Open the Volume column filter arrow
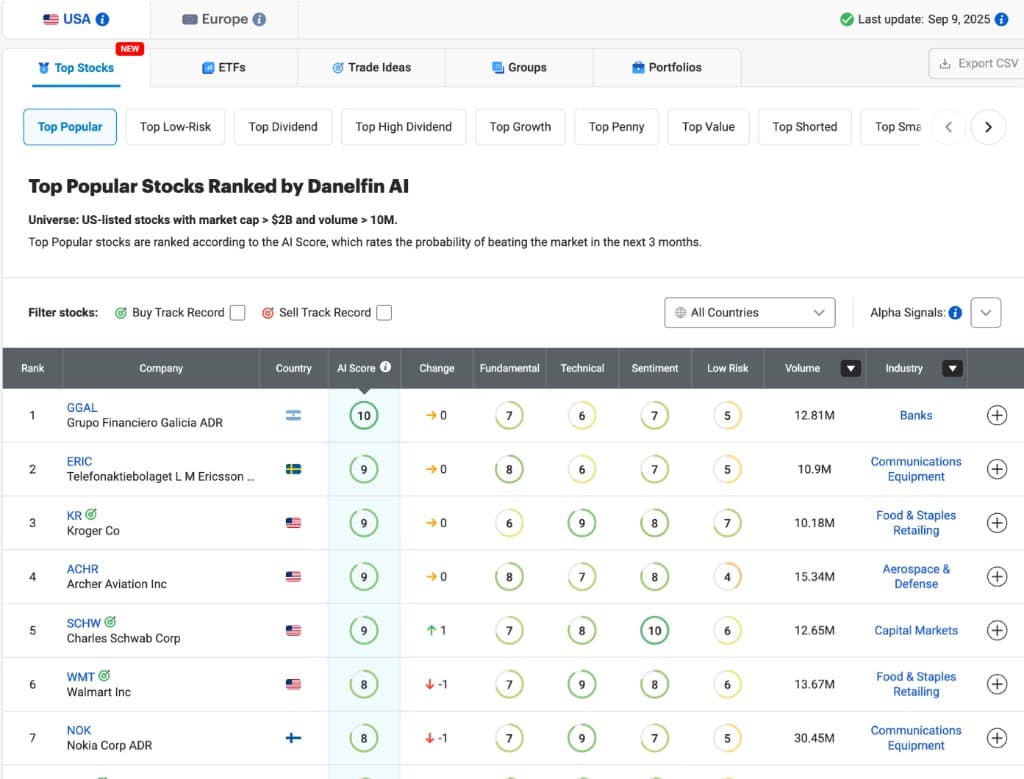Screen dimensions: 1024x779 [x=850, y=368]
